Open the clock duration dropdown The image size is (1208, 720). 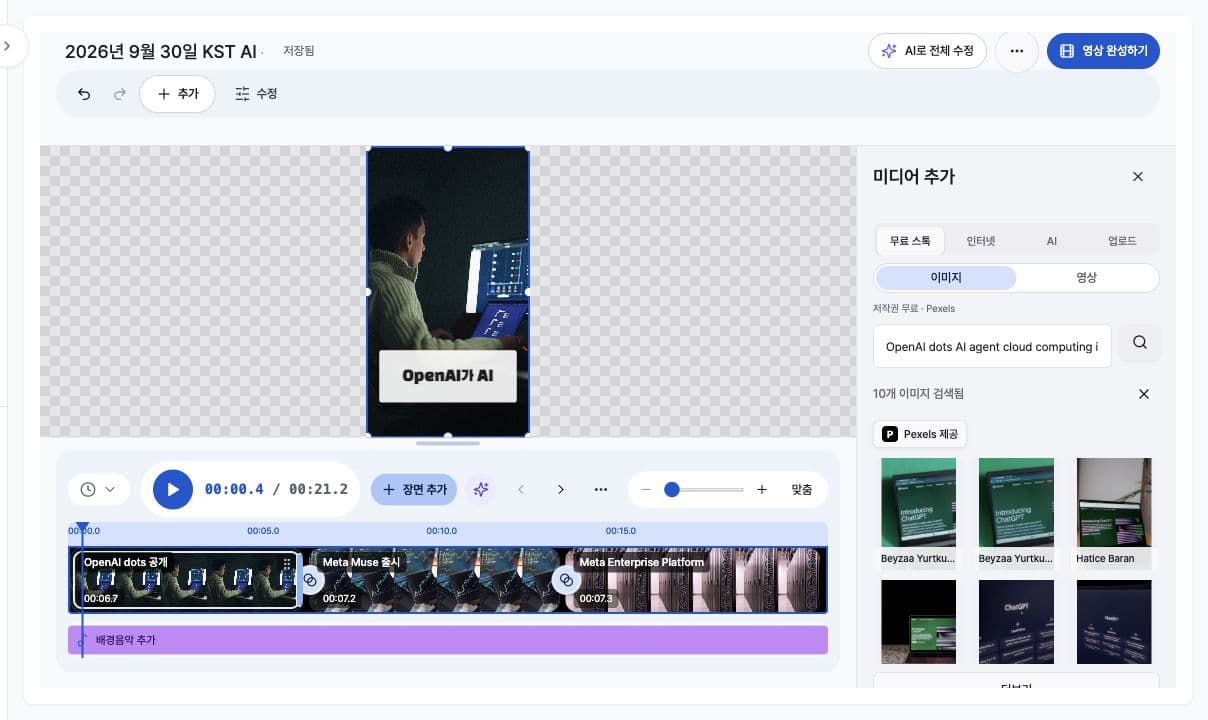tap(98, 490)
